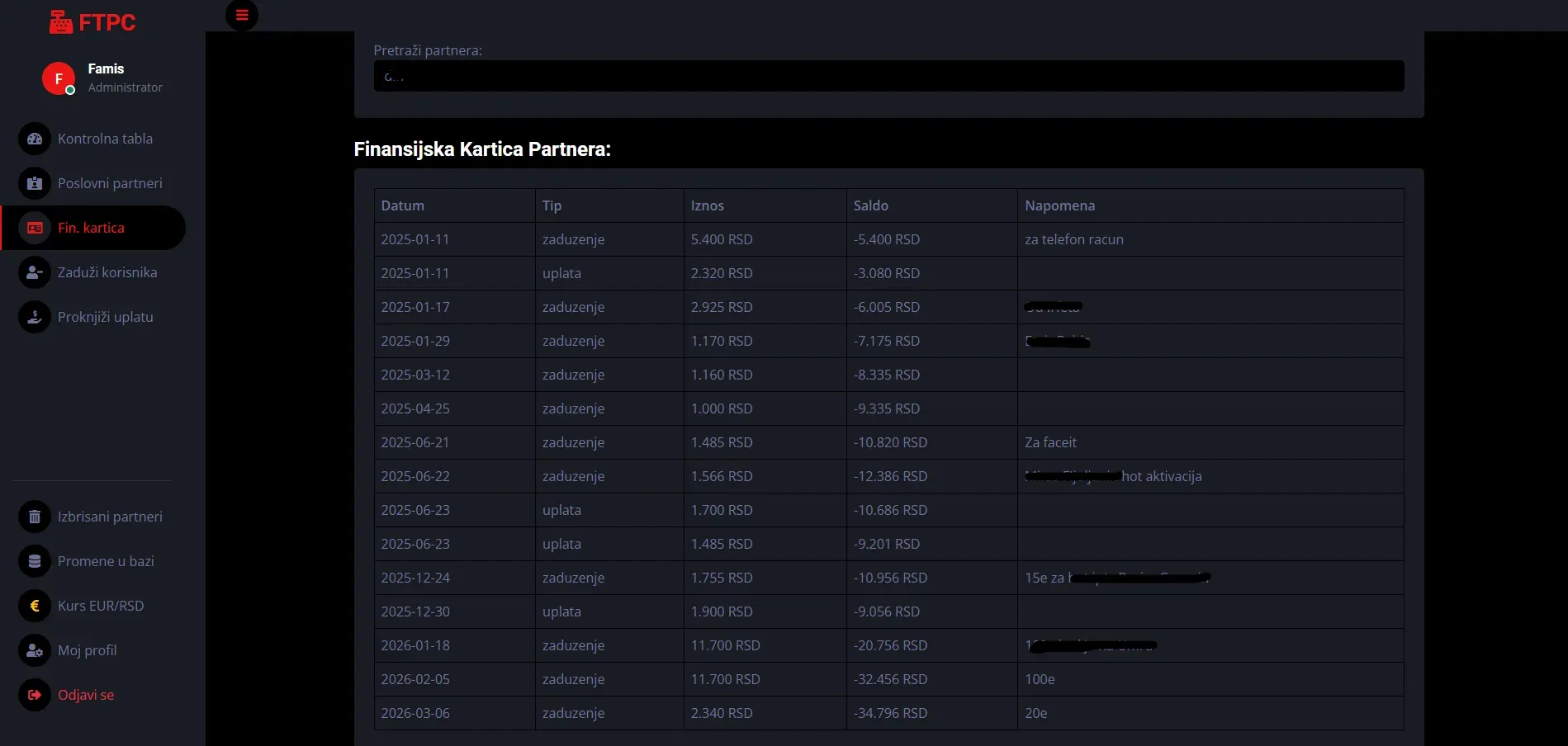
Task: Click note '100e'
Action: click(x=1040, y=679)
